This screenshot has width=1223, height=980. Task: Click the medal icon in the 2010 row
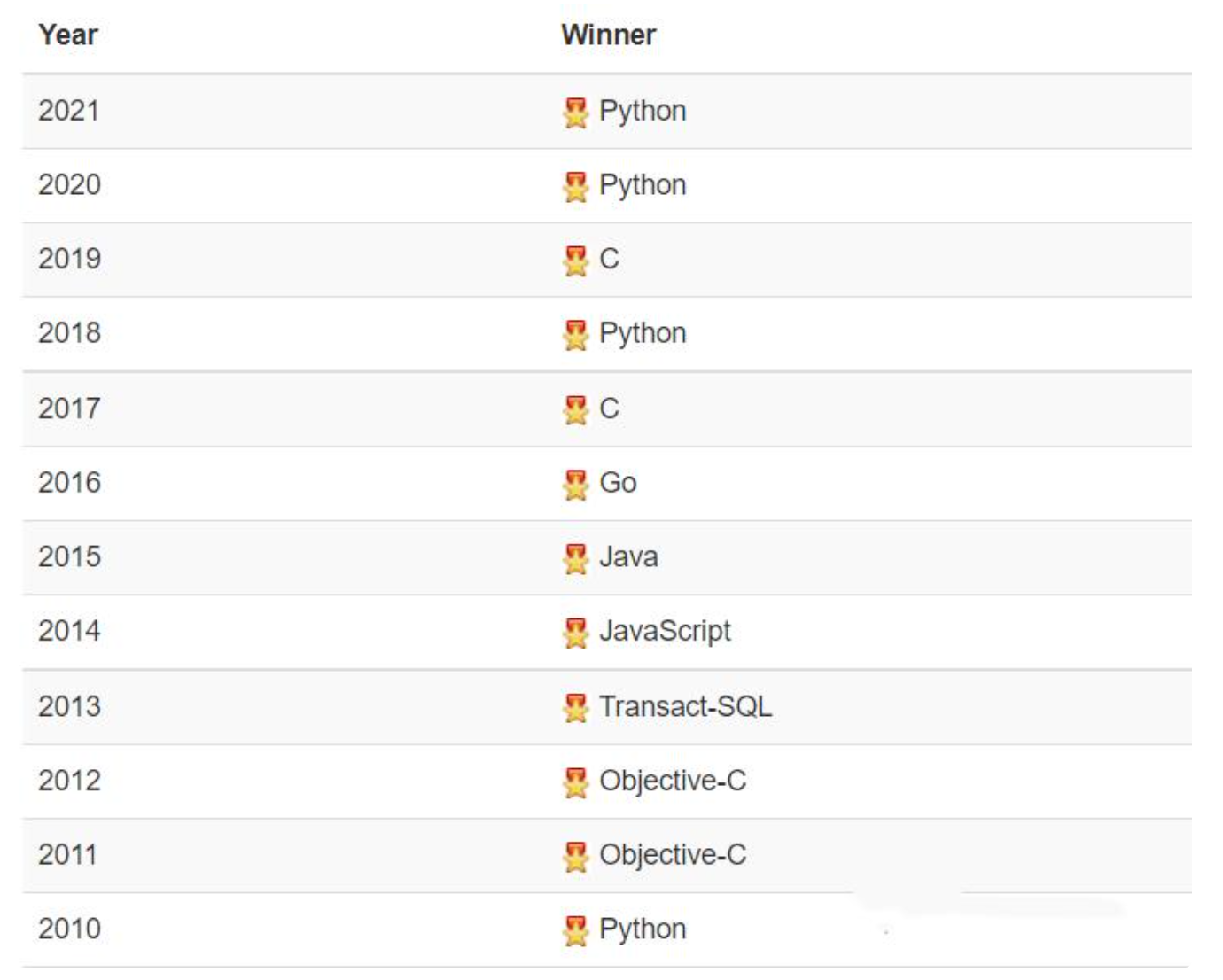click(575, 930)
